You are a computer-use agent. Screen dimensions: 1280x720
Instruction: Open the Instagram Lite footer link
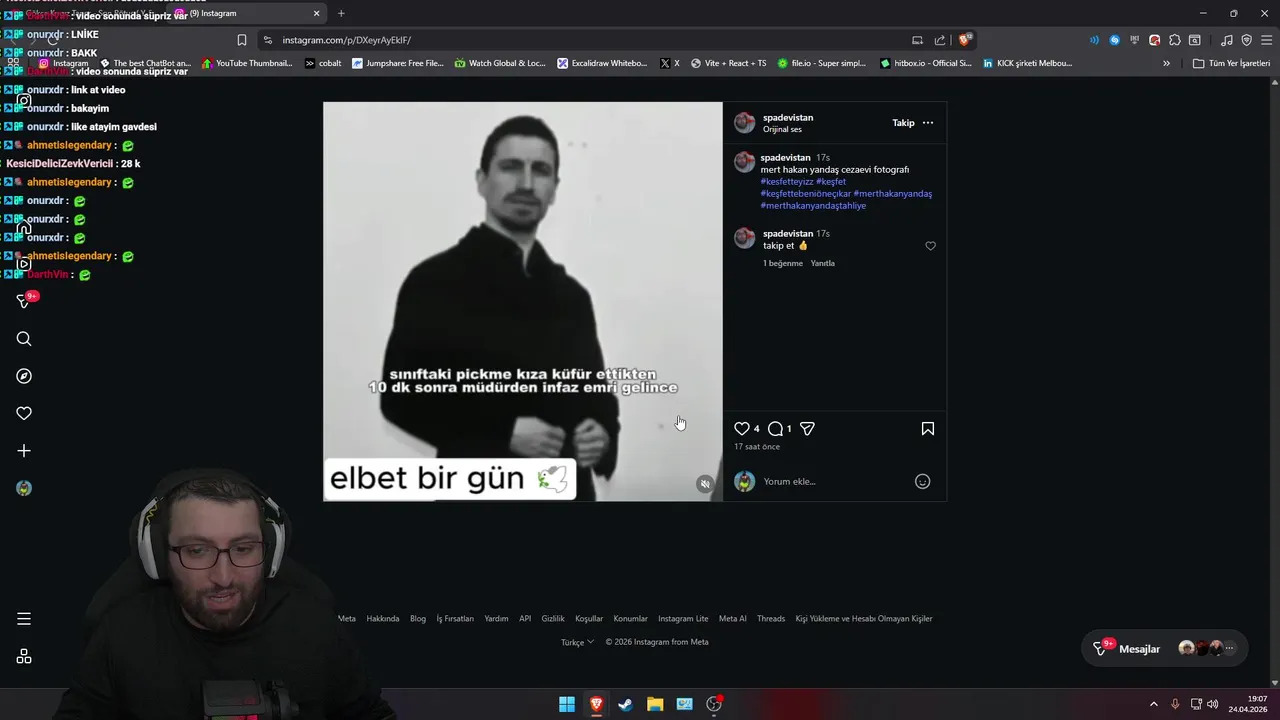click(x=683, y=619)
